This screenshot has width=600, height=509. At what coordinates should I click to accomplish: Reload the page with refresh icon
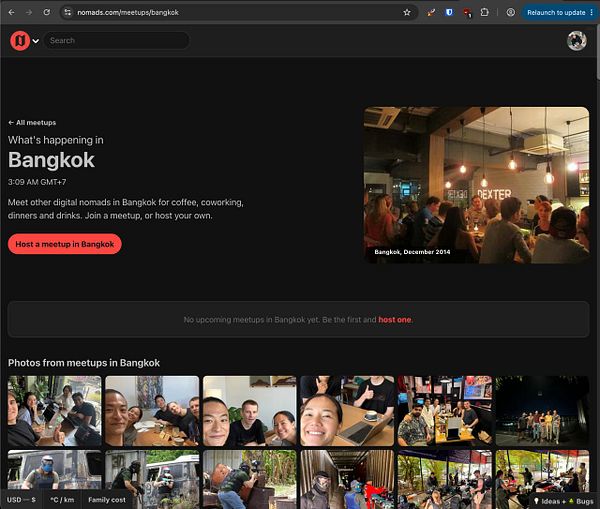47,12
